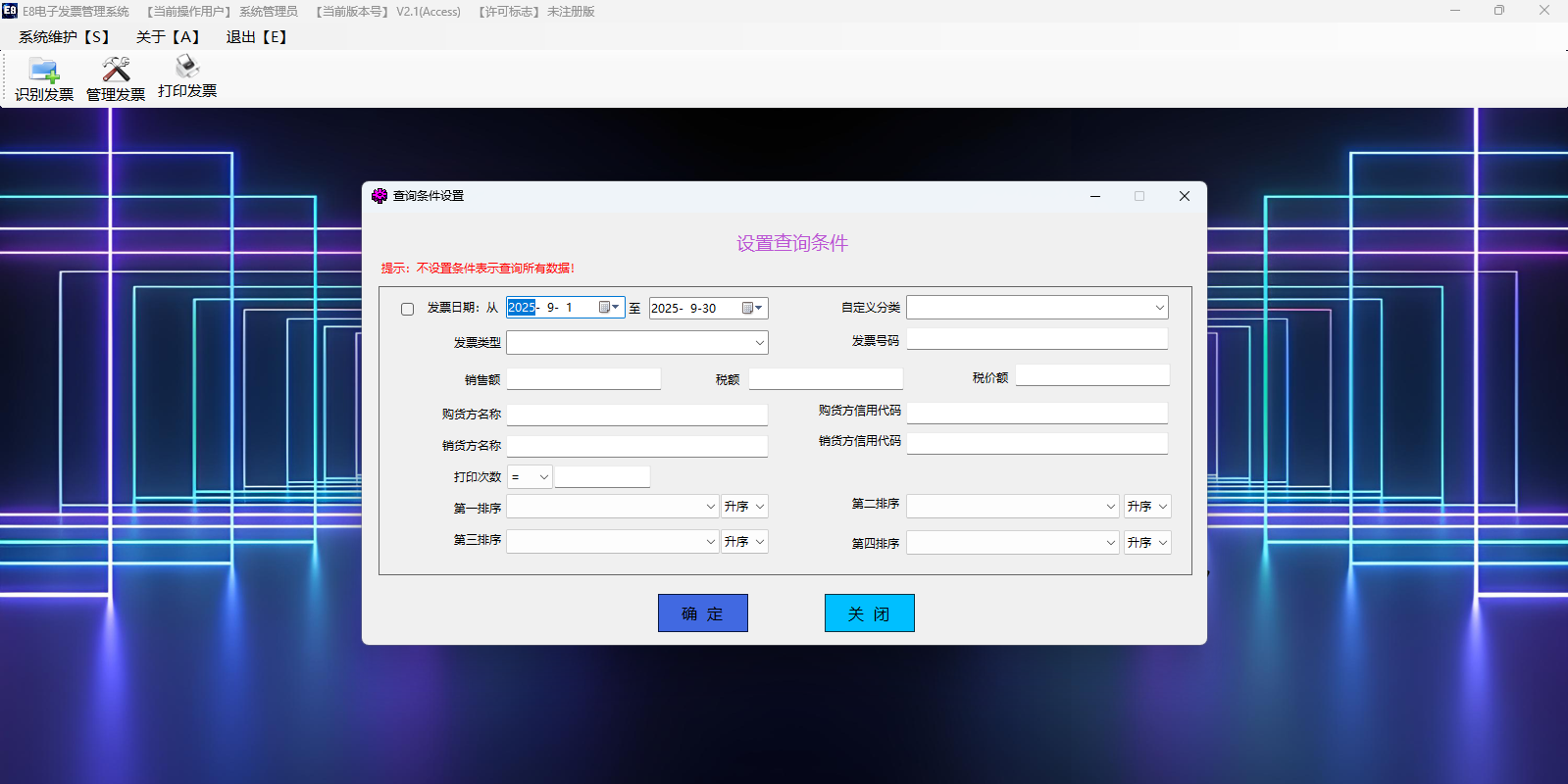Open the 关于【A】 menu
This screenshot has height=784, width=1568.
[168, 37]
